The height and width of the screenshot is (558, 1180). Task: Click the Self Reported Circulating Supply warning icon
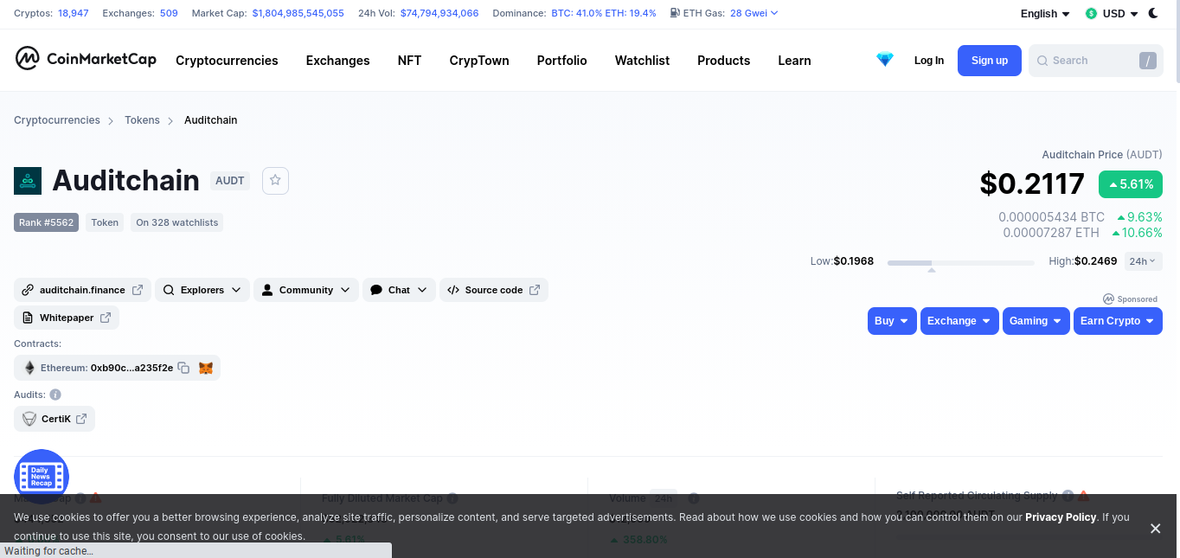1084,495
